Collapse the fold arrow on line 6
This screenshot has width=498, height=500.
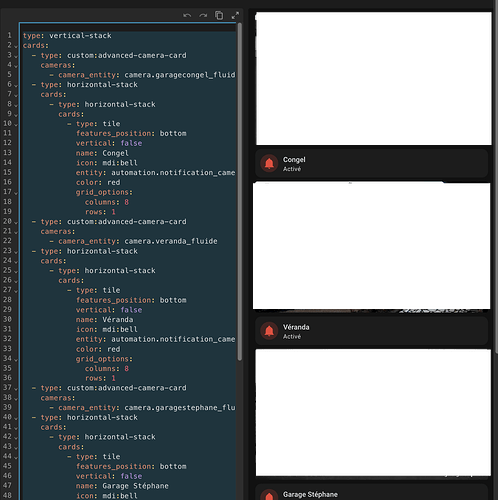coord(16,85)
